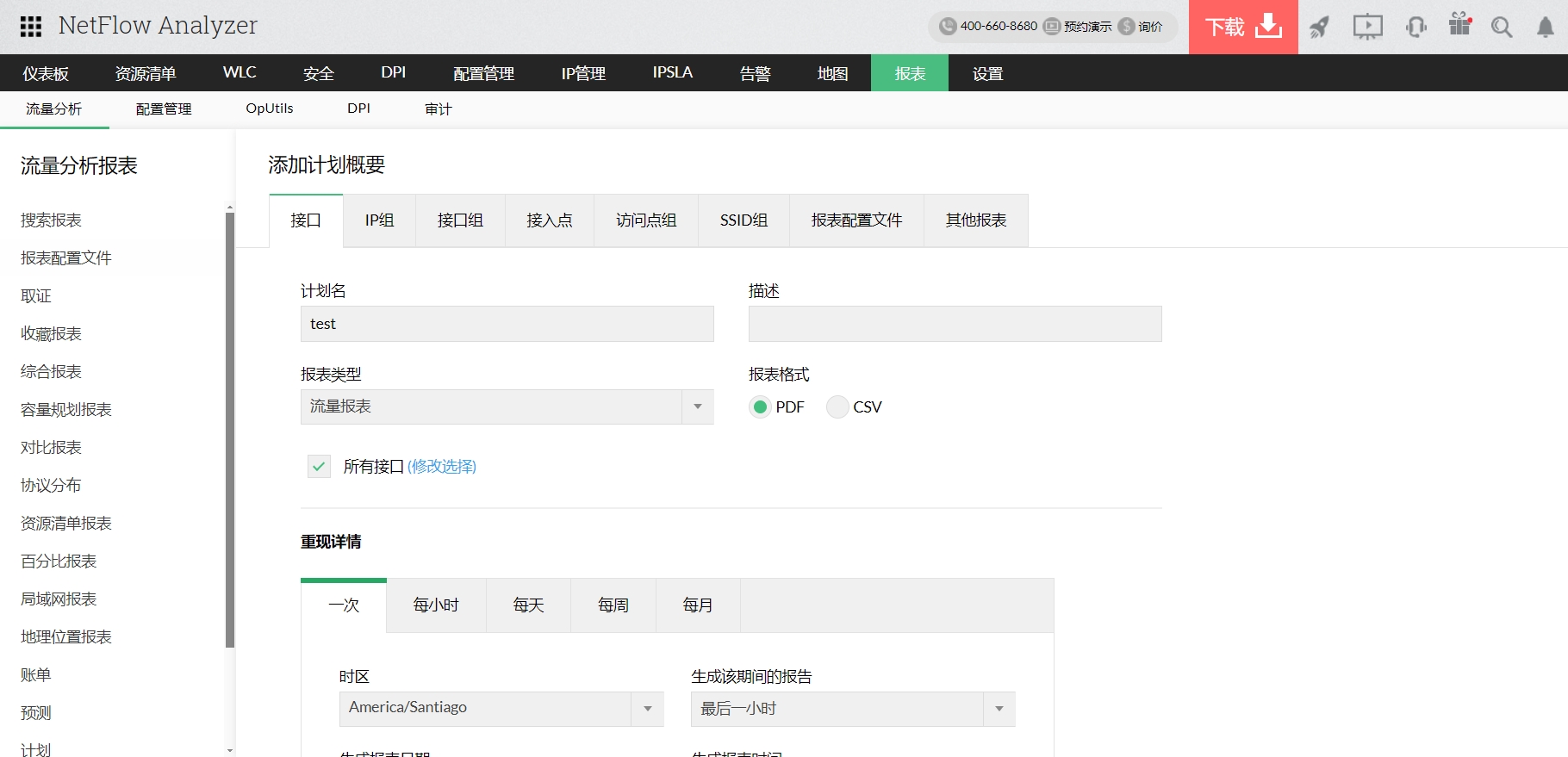Select the 报表配置文件 tab
This screenshot has width=1568, height=757.
tap(857, 220)
